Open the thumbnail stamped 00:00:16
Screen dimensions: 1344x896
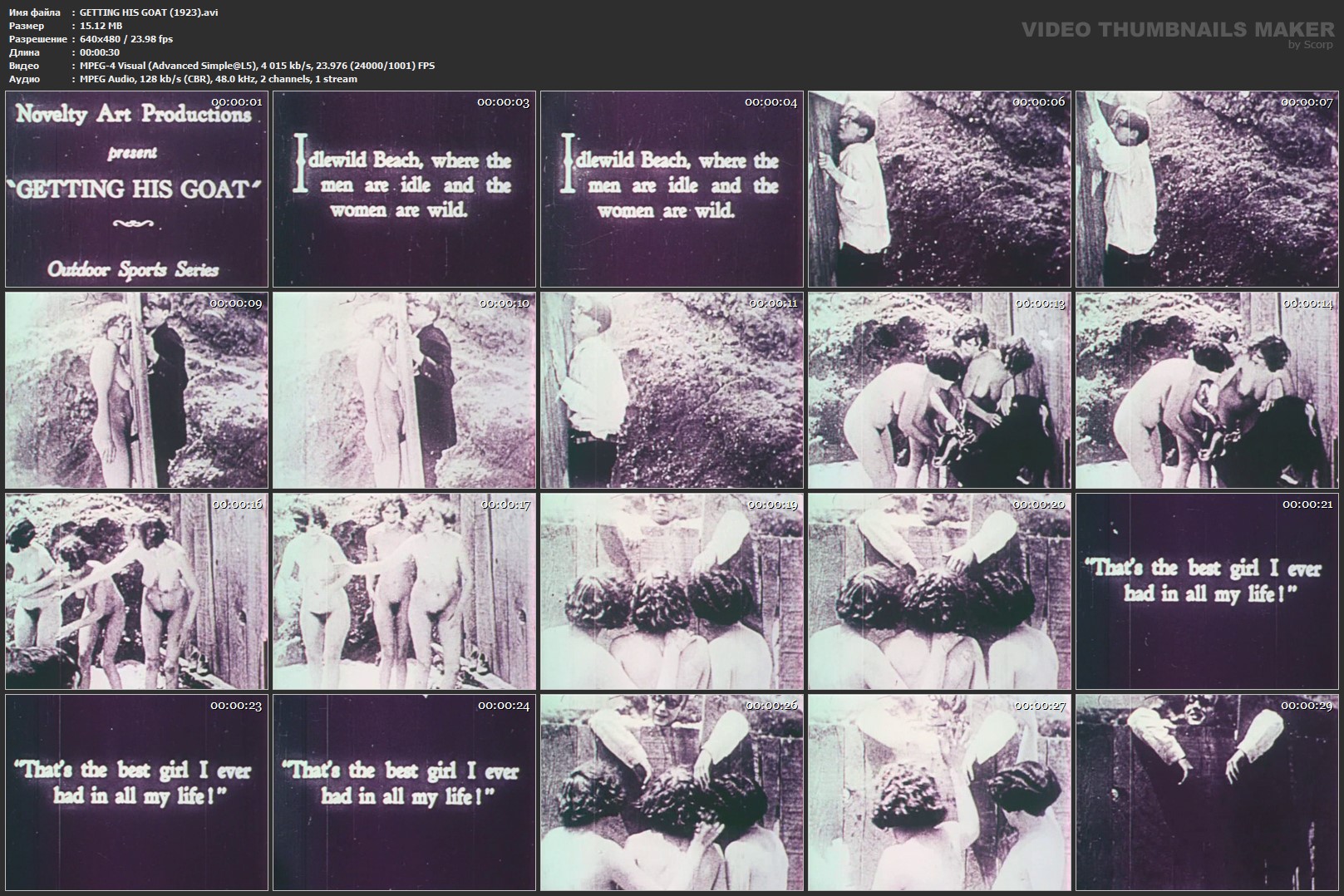[x=136, y=592]
